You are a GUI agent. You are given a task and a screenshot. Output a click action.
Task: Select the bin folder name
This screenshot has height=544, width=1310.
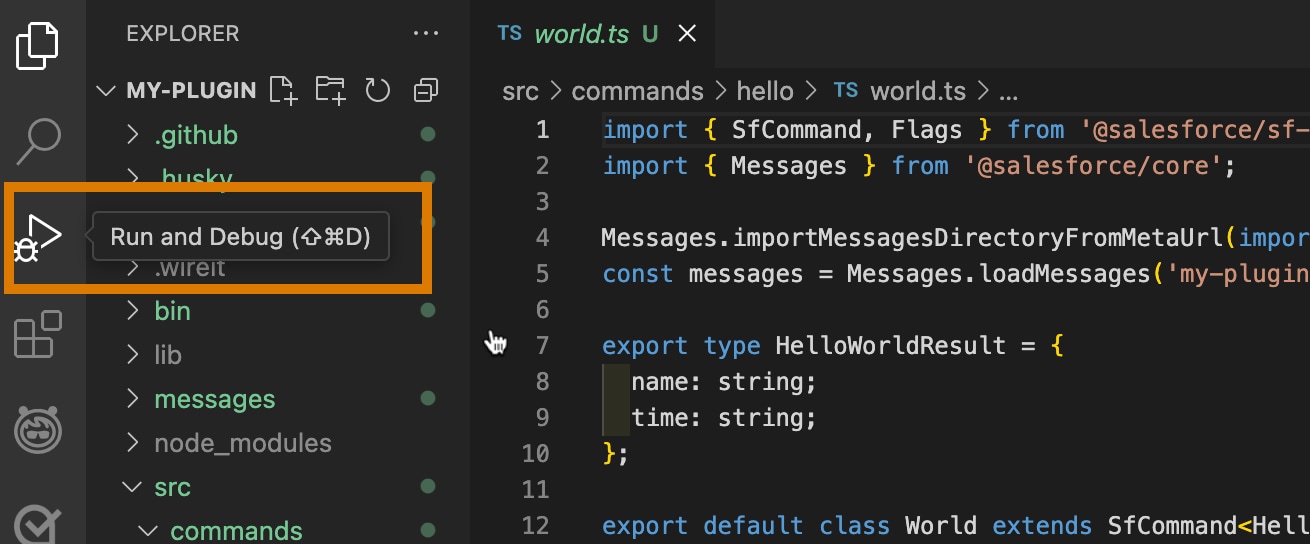coord(172,311)
